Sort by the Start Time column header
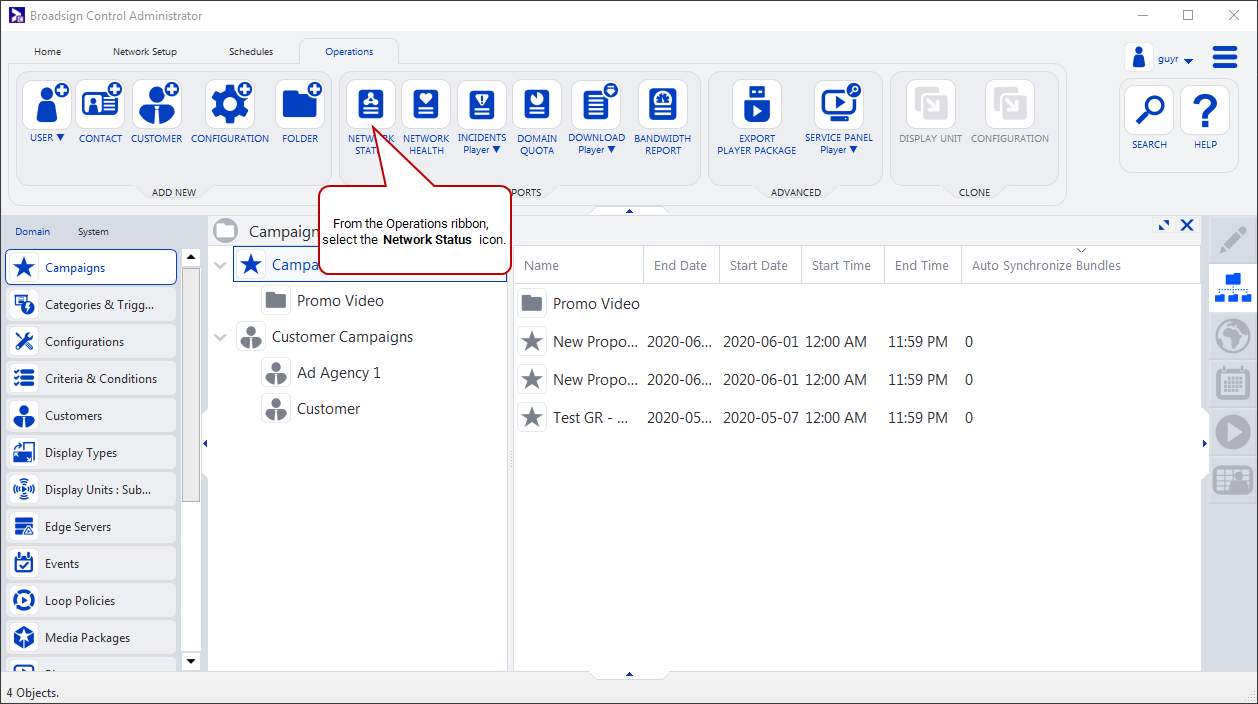 (x=842, y=266)
